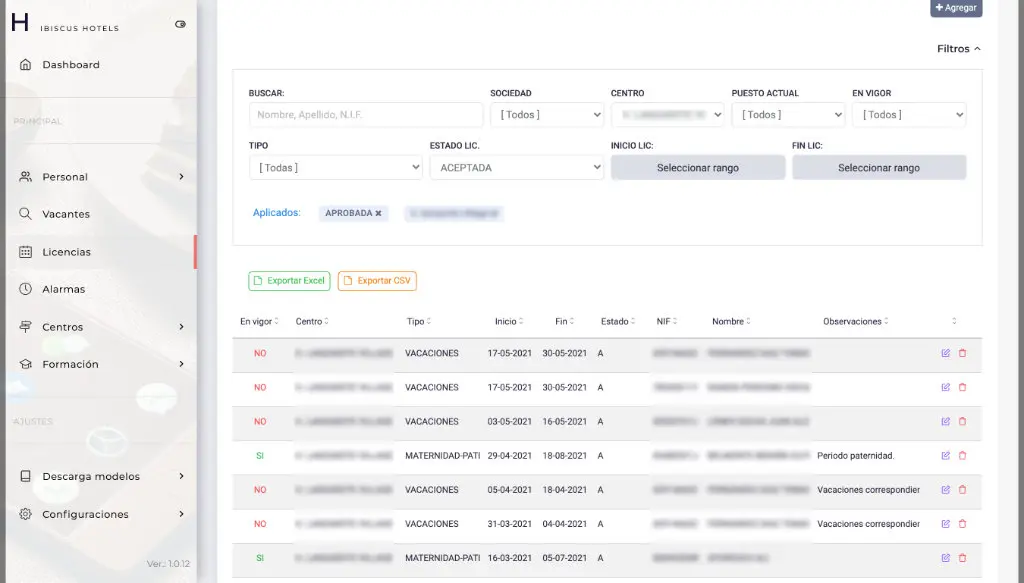The height and width of the screenshot is (583, 1024).
Task: Select range for Fin Lic
Action: pyautogui.click(x=879, y=168)
